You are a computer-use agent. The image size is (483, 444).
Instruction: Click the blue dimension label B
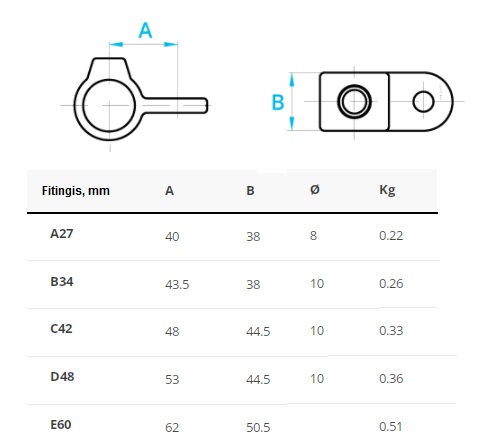click(x=278, y=102)
